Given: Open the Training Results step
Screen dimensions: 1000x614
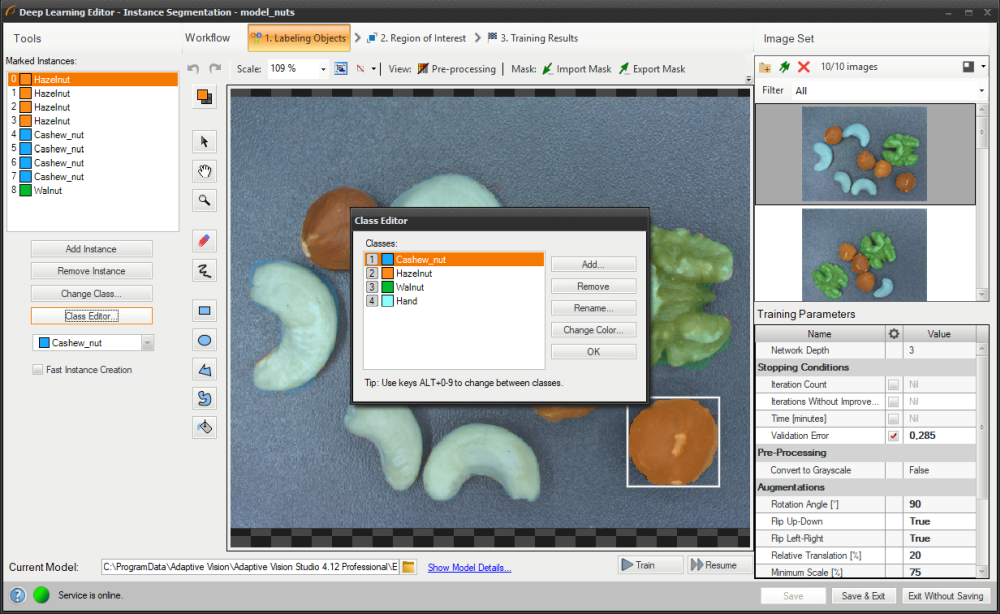Looking at the screenshot, I should tap(532, 38).
